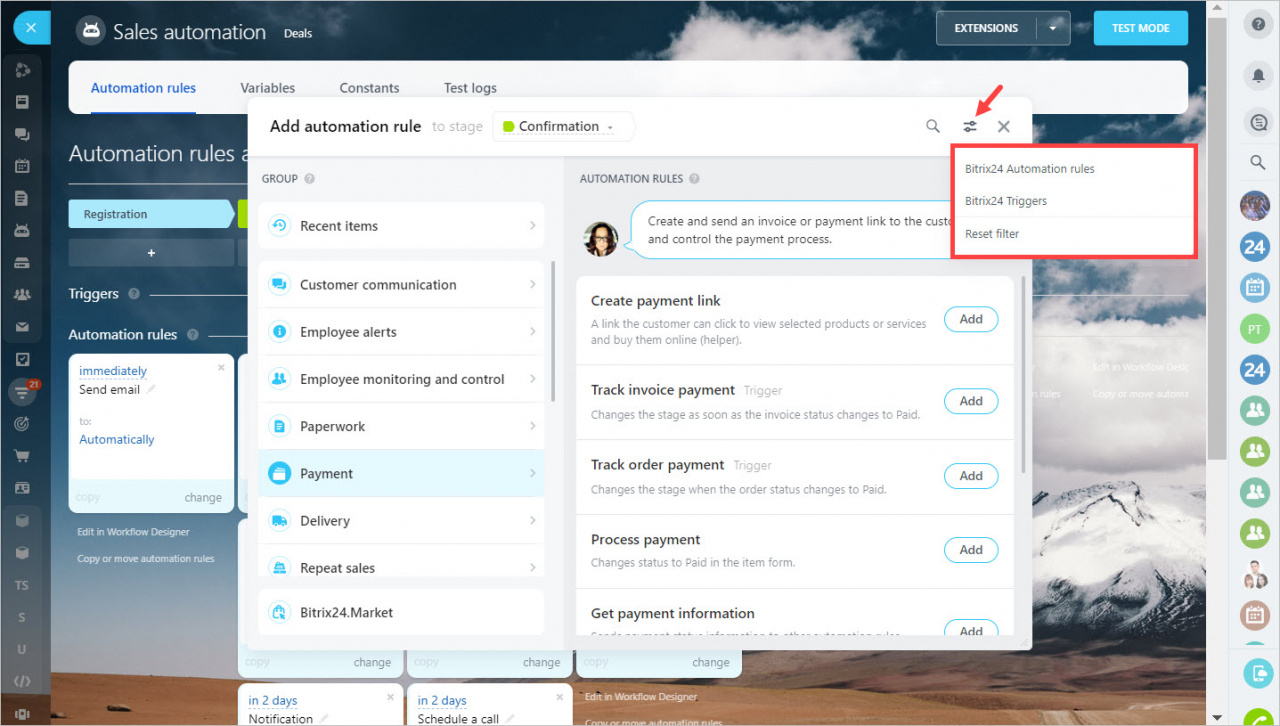Switch to Automation rules tab
This screenshot has height=726, width=1280.
143,88
